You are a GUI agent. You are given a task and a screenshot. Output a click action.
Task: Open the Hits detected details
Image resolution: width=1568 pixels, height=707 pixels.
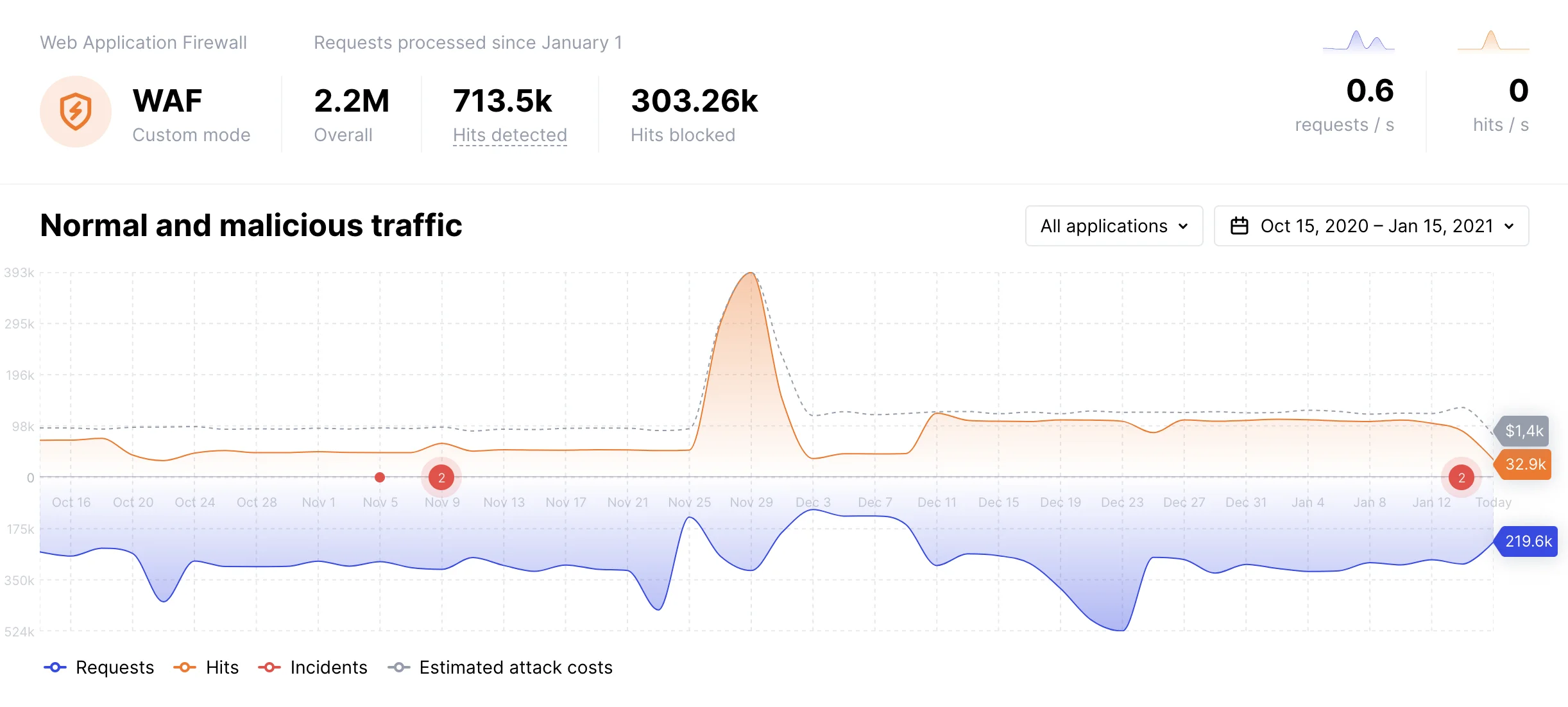coord(510,135)
